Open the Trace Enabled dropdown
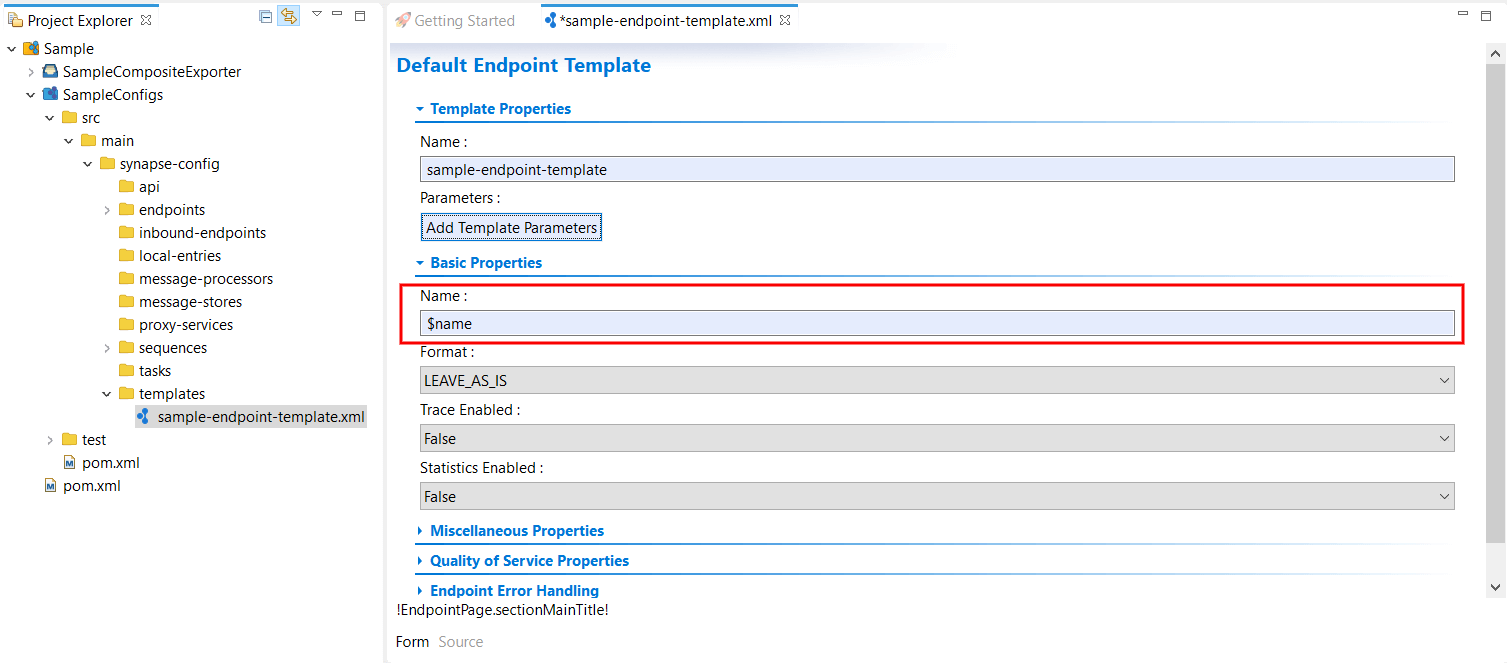The height and width of the screenshot is (663, 1507). tap(1444, 438)
